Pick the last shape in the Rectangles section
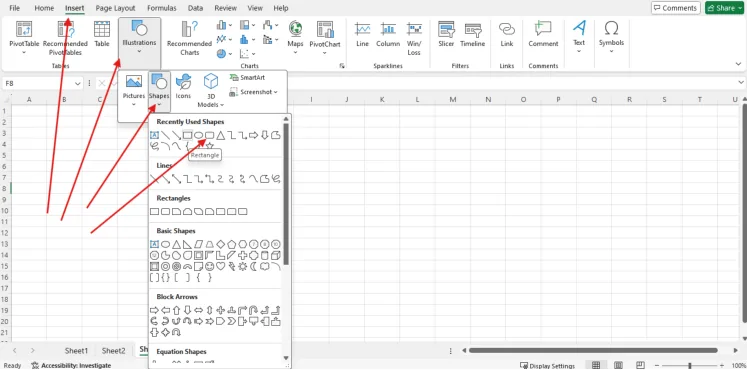 pos(242,211)
